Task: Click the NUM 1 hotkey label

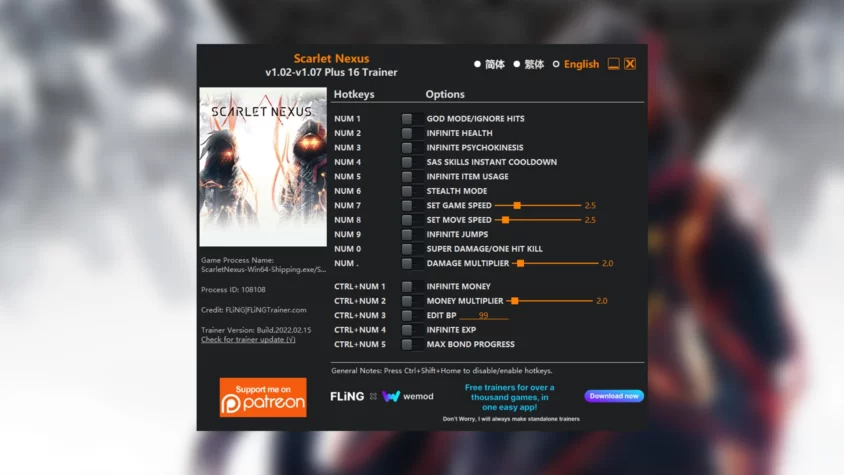Action: (347, 118)
